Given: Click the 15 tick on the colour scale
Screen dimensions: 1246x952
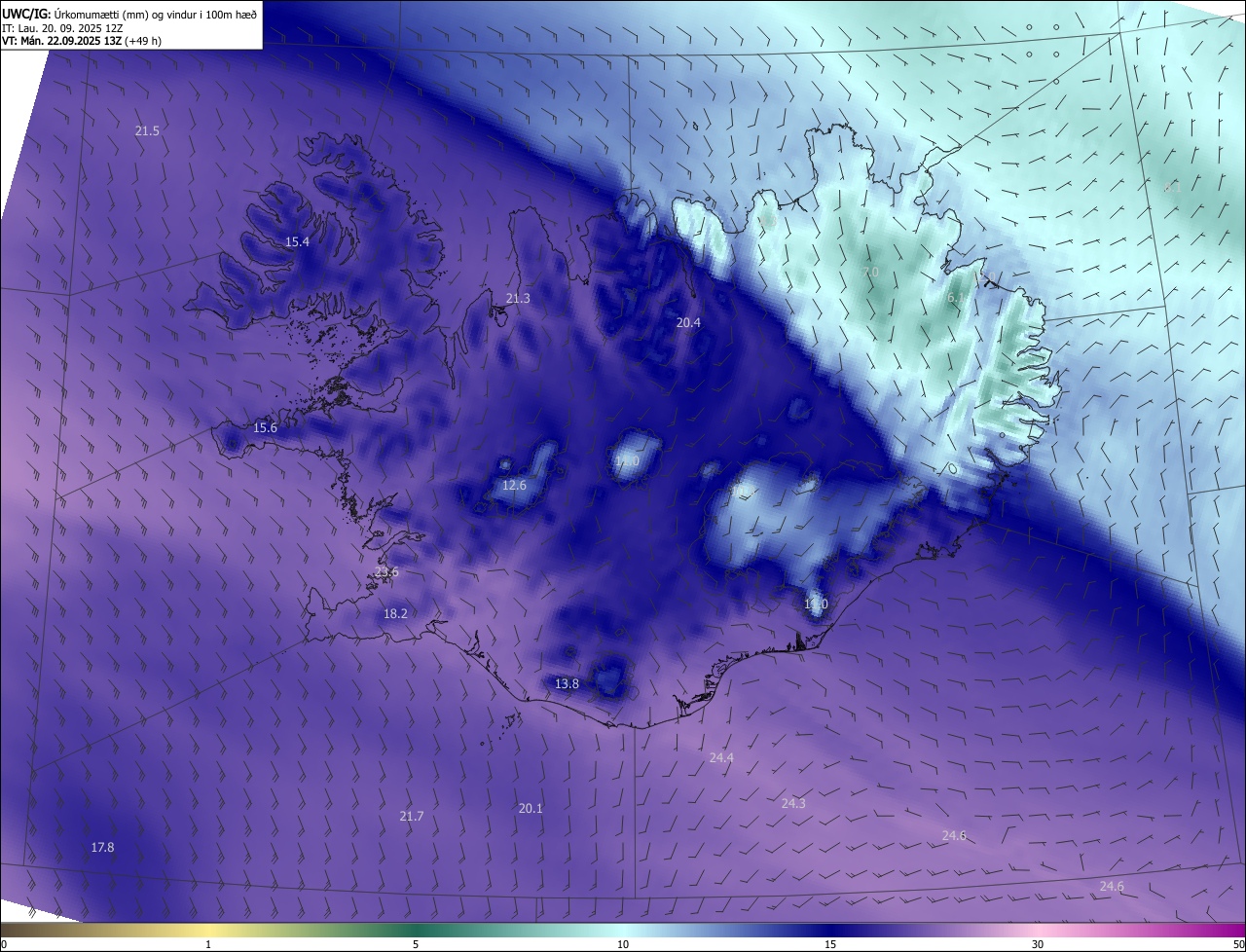Looking at the screenshot, I should (x=830, y=944).
